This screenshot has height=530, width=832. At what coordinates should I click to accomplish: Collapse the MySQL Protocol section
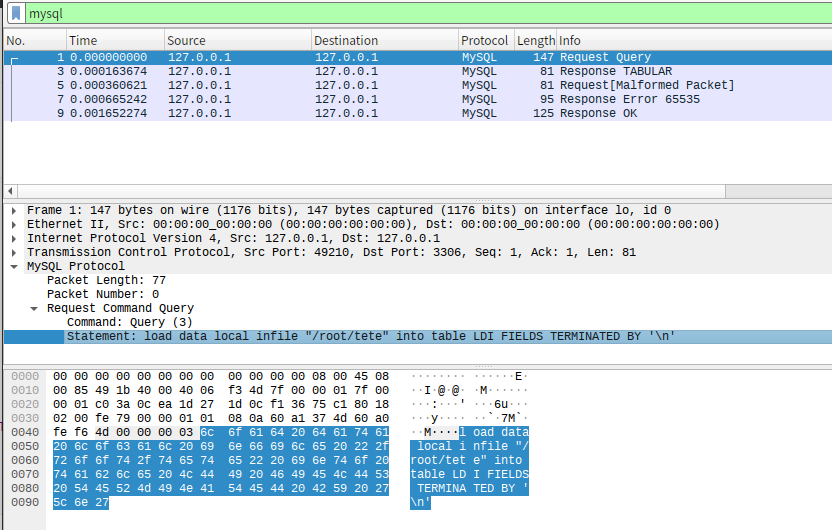14,267
